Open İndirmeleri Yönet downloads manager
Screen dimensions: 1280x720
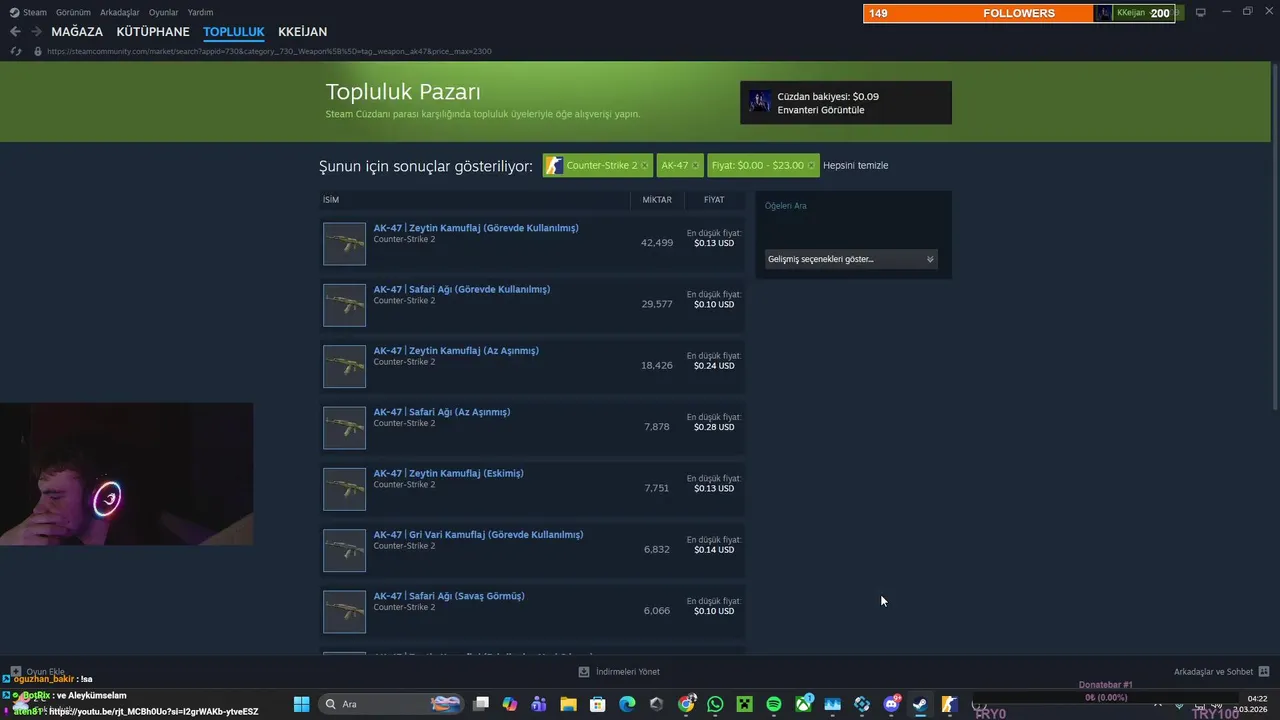coord(620,672)
